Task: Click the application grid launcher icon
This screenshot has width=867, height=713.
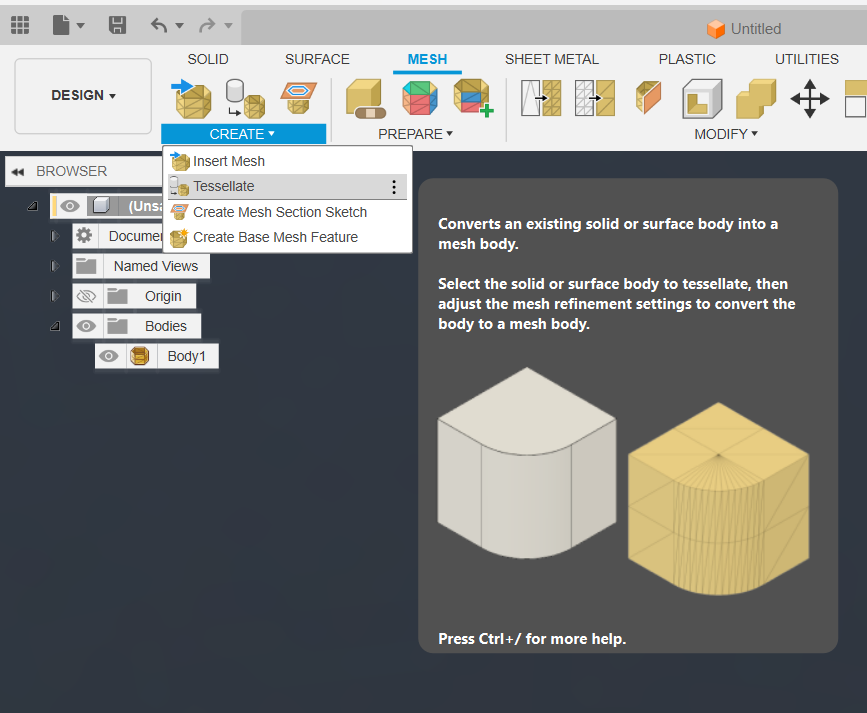Action: (x=19, y=25)
